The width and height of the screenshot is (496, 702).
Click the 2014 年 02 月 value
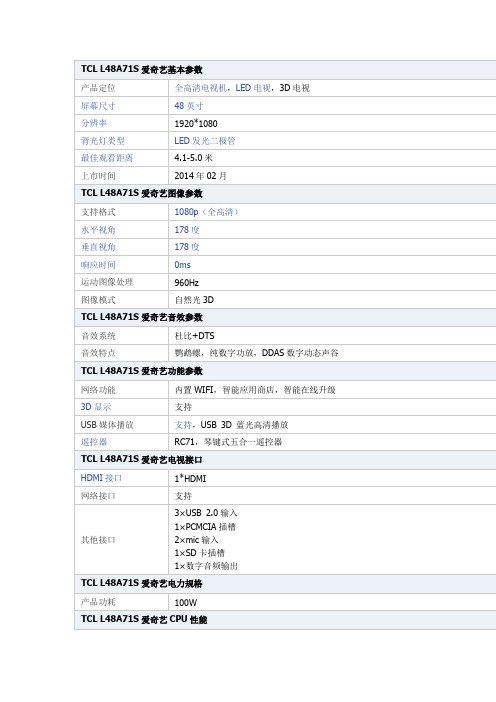(200, 176)
